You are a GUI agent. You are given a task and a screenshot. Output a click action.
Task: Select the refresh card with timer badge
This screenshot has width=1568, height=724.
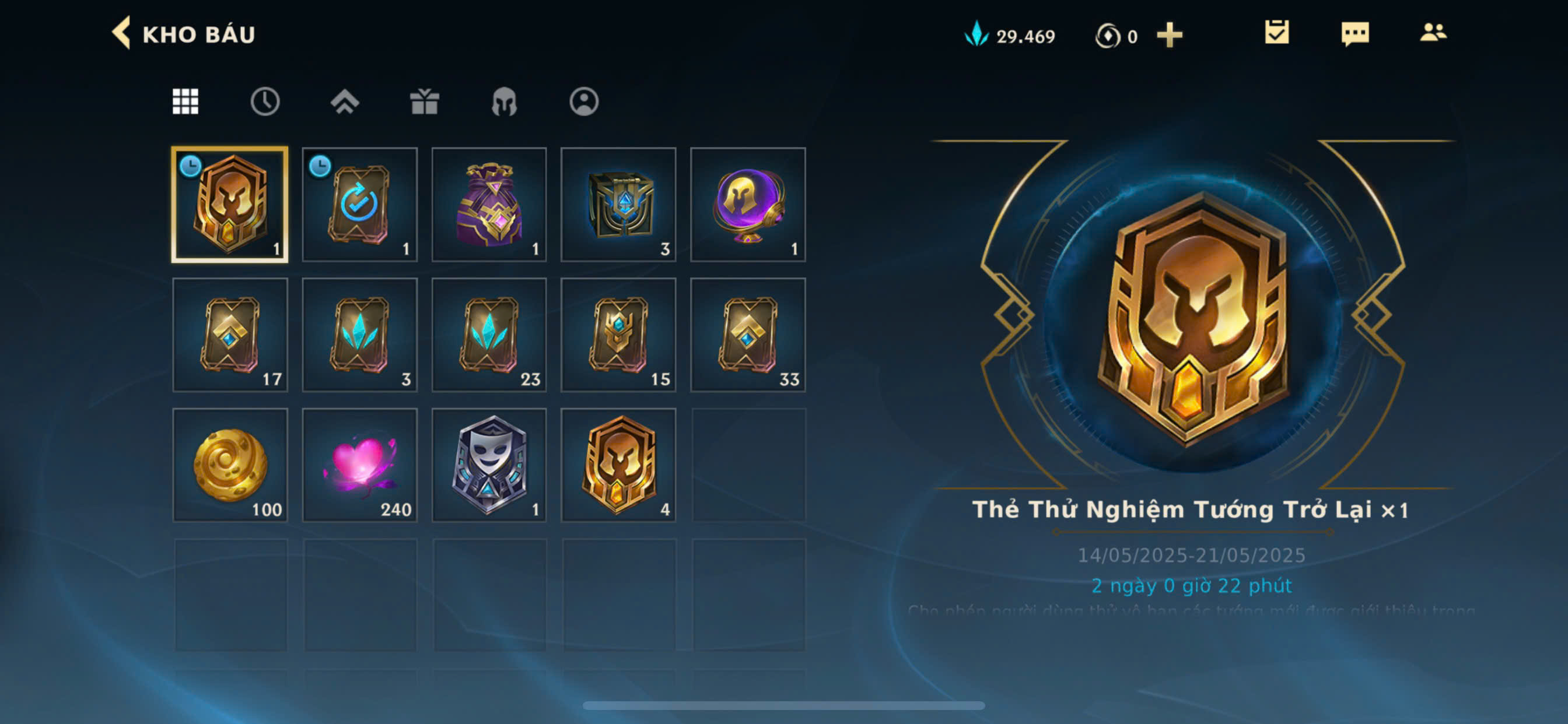point(360,205)
